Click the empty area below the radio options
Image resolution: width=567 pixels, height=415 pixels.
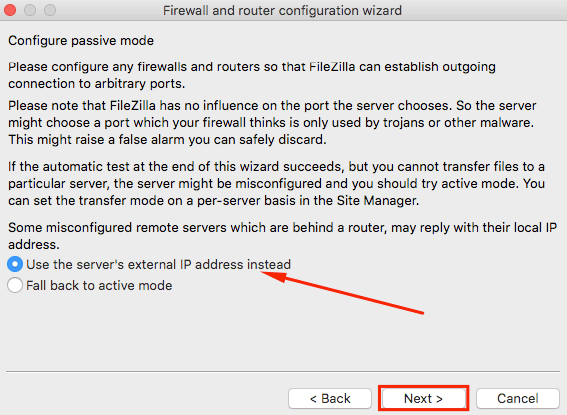[x=283, y=333]
